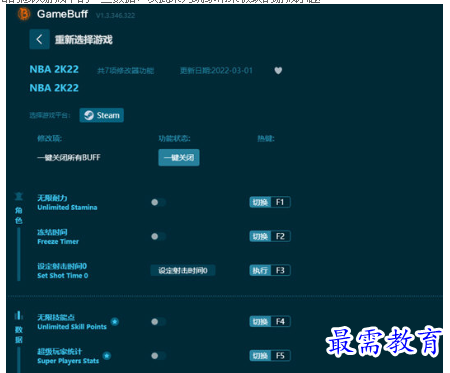The width and height of the screenshot is (450, 373).
Task: Click star badge beside Unlimited Skill Points
Action: [115, 322]
